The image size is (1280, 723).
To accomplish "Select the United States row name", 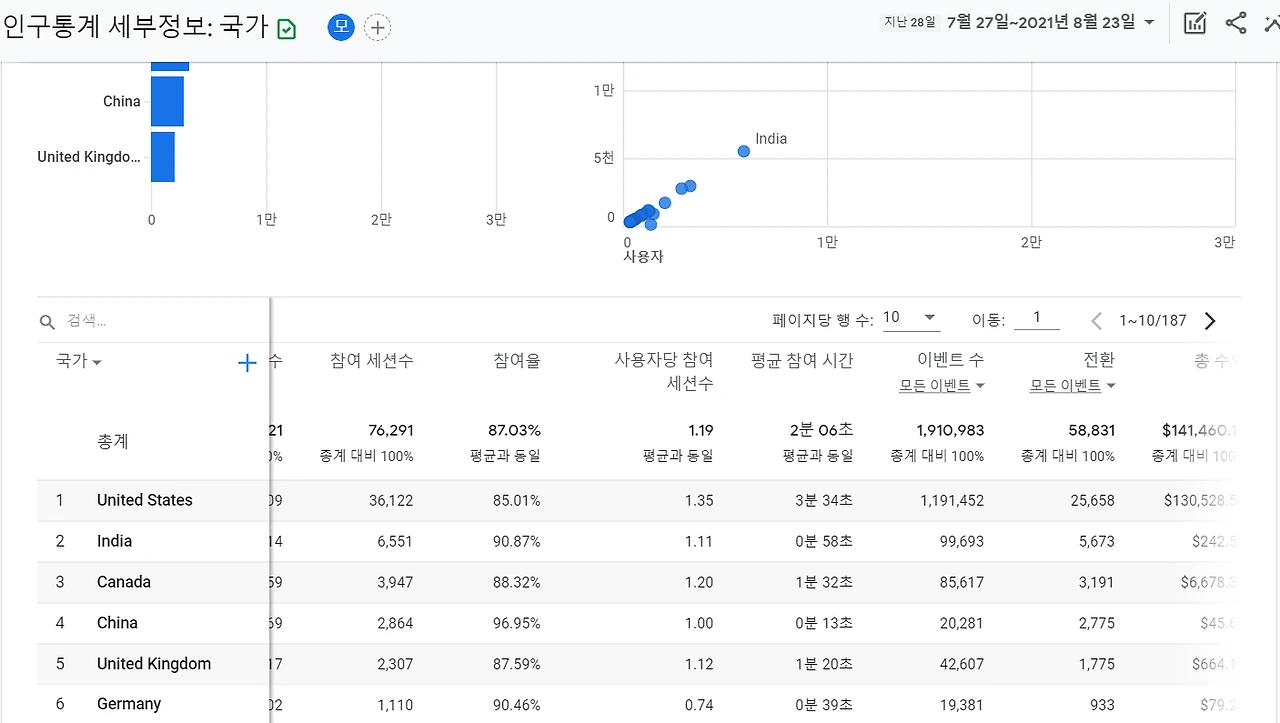I will pyautogui.click(x=145, y=500).
